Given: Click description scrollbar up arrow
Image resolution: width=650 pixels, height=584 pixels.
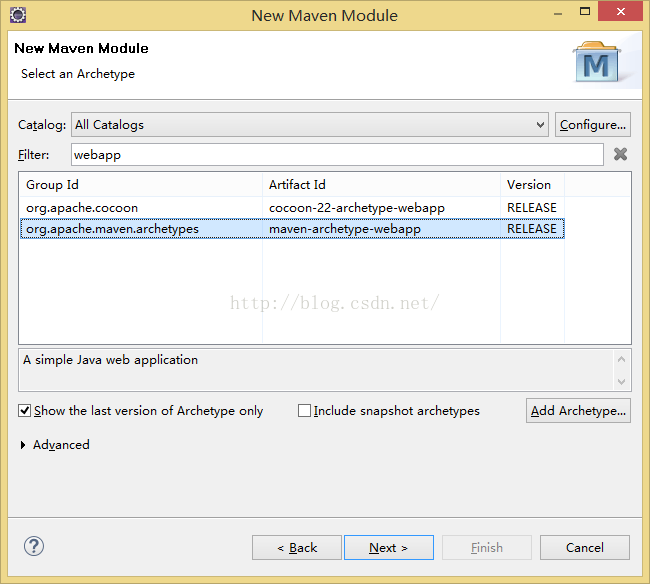Looking at the screenshot, I should (621, 359).
